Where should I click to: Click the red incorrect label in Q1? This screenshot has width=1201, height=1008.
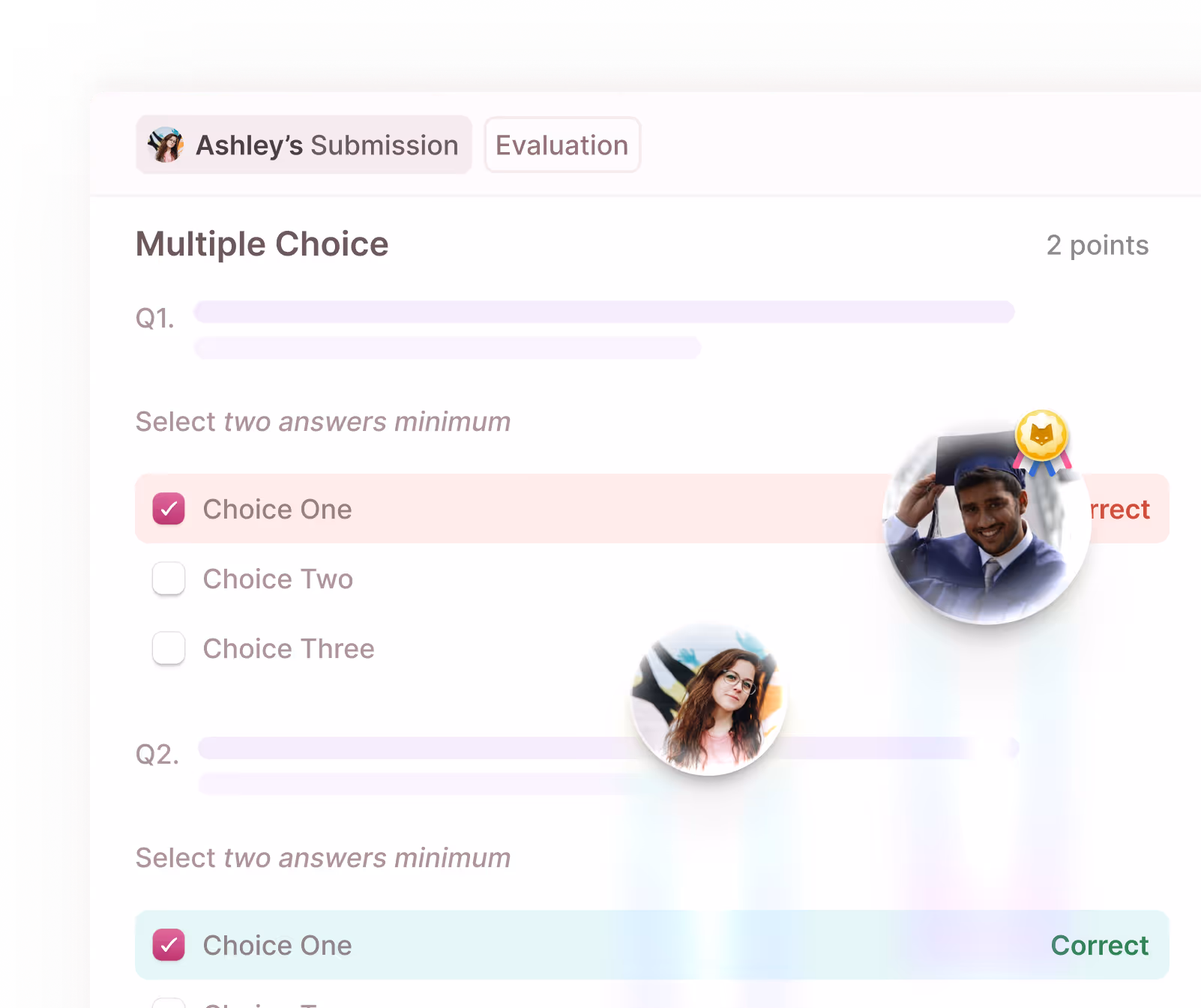pos(1119,509)
